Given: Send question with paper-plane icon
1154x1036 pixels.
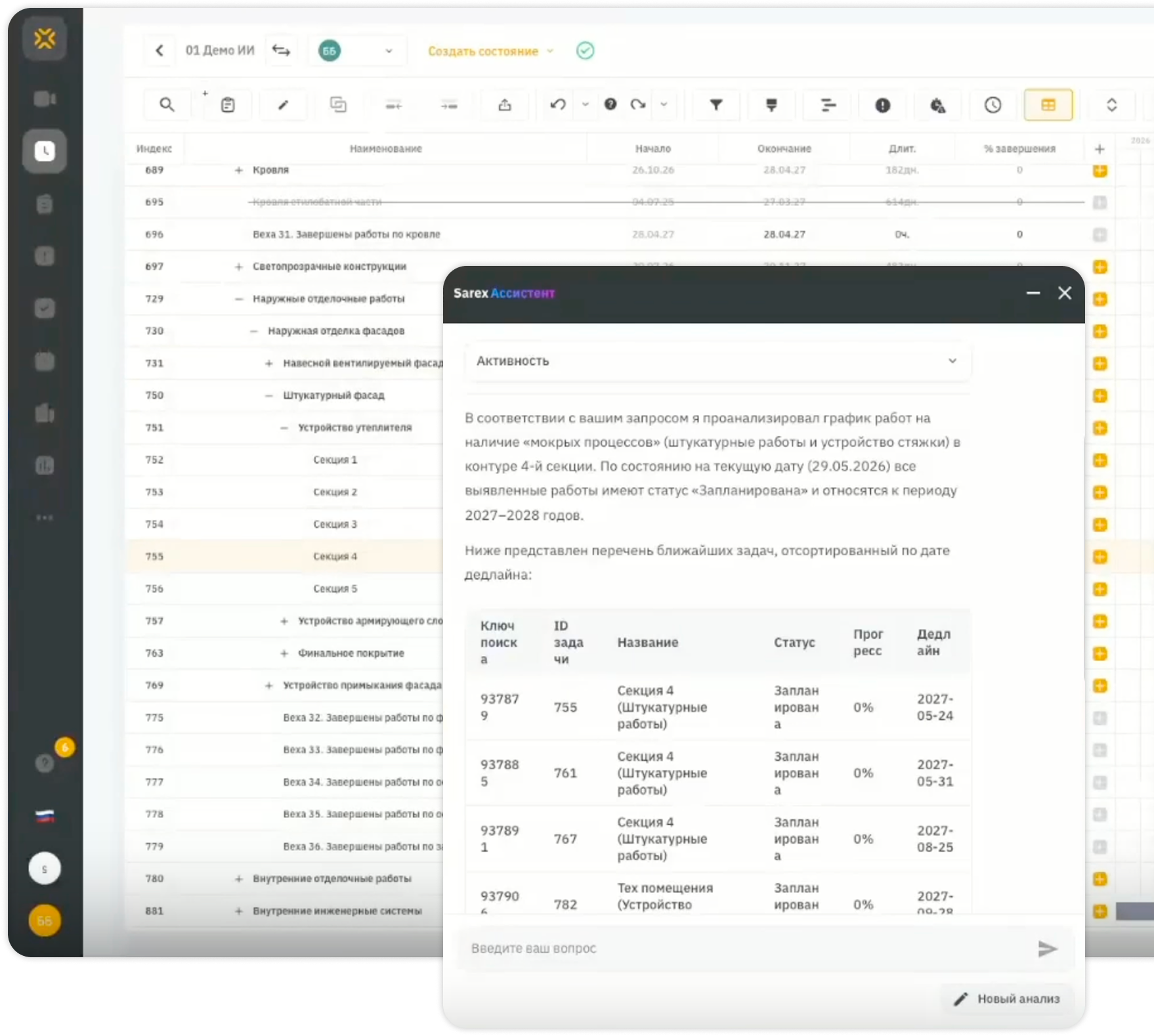Looking at the screenshot, I should (1047, 949).
